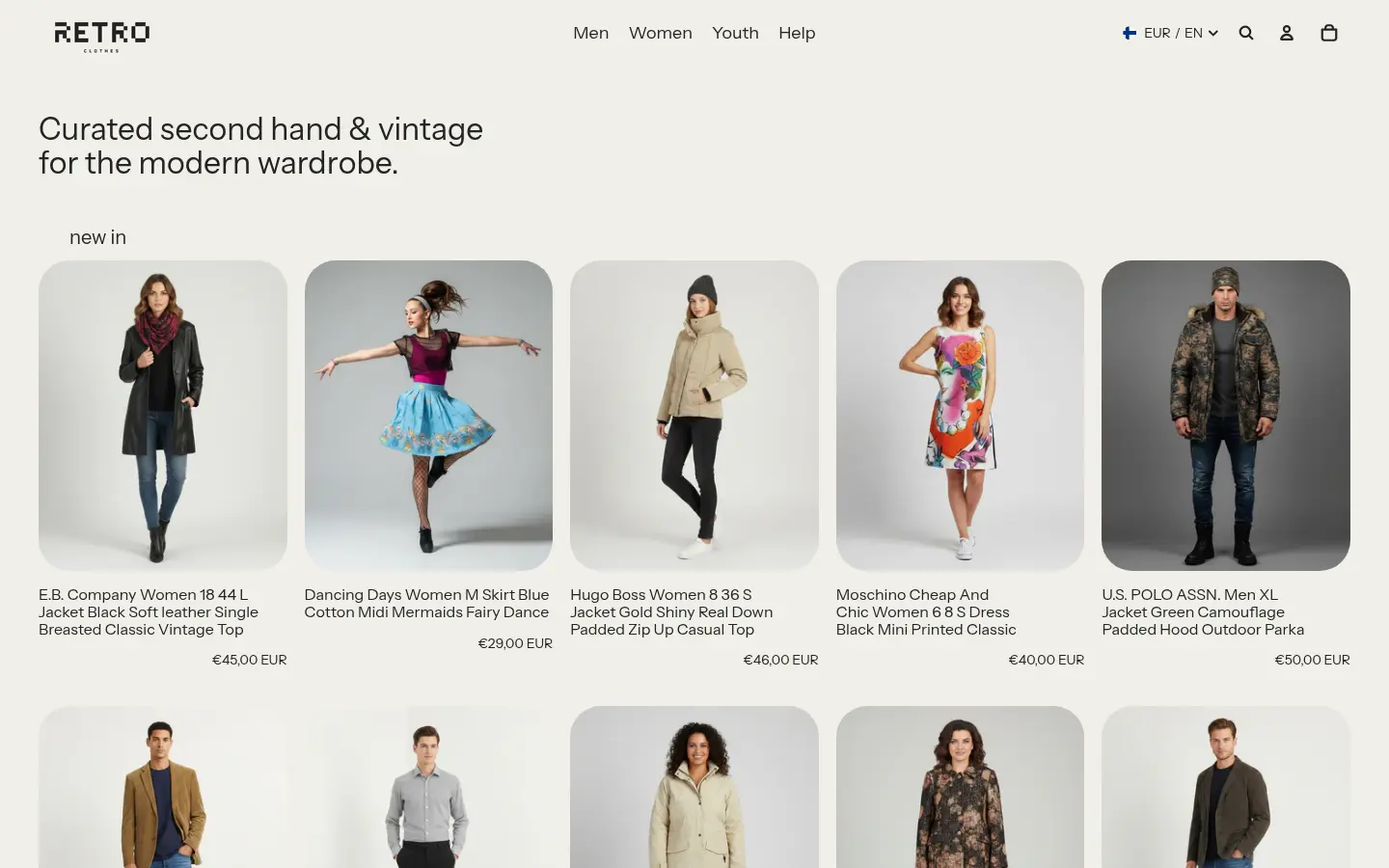Open the search icon in header
This screenshot has width=1389, height=868.
click(x=1246, y=33)
